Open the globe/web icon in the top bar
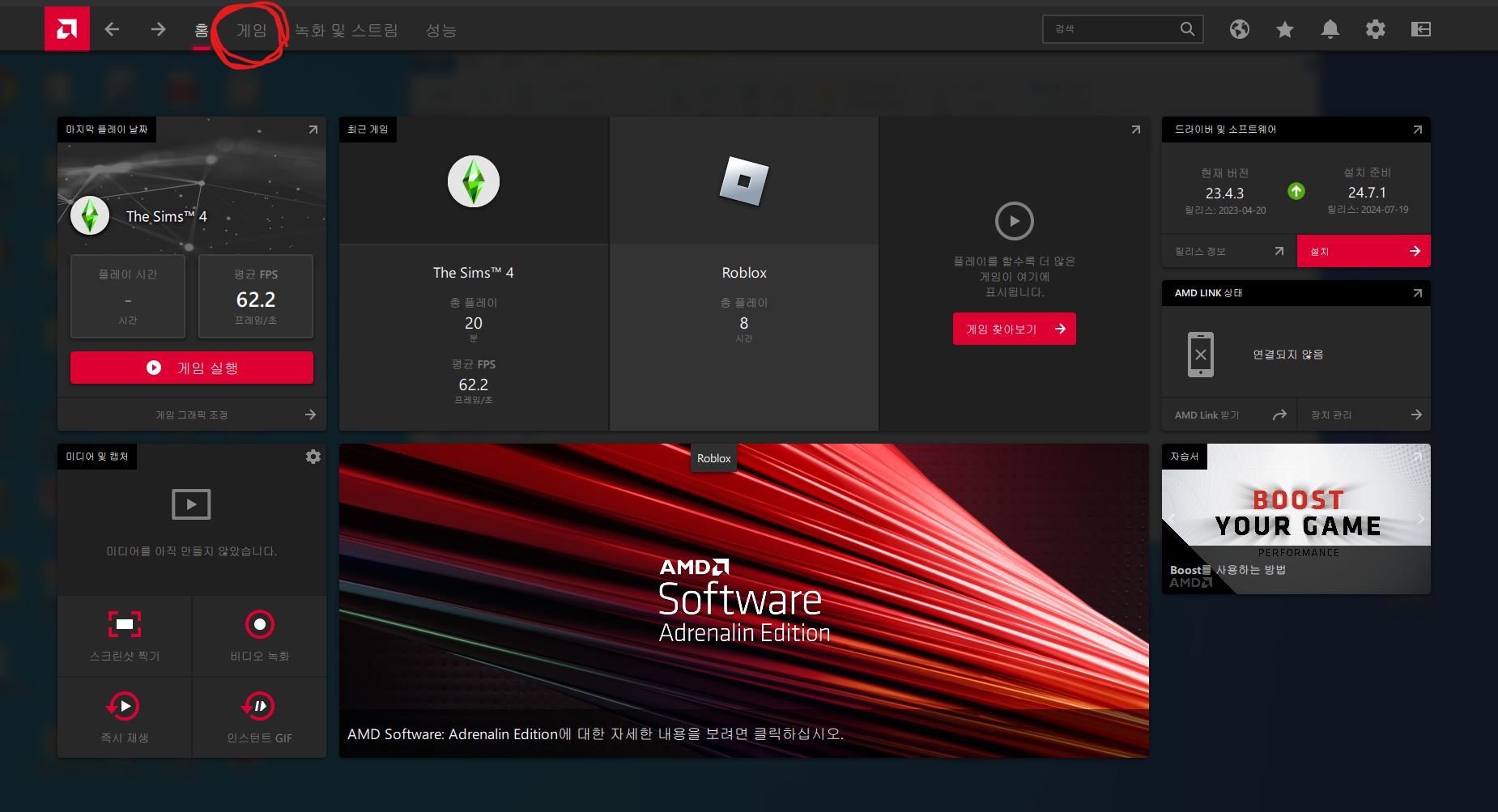Screen dimensions: 1498x812 (x=1239, y=29)
